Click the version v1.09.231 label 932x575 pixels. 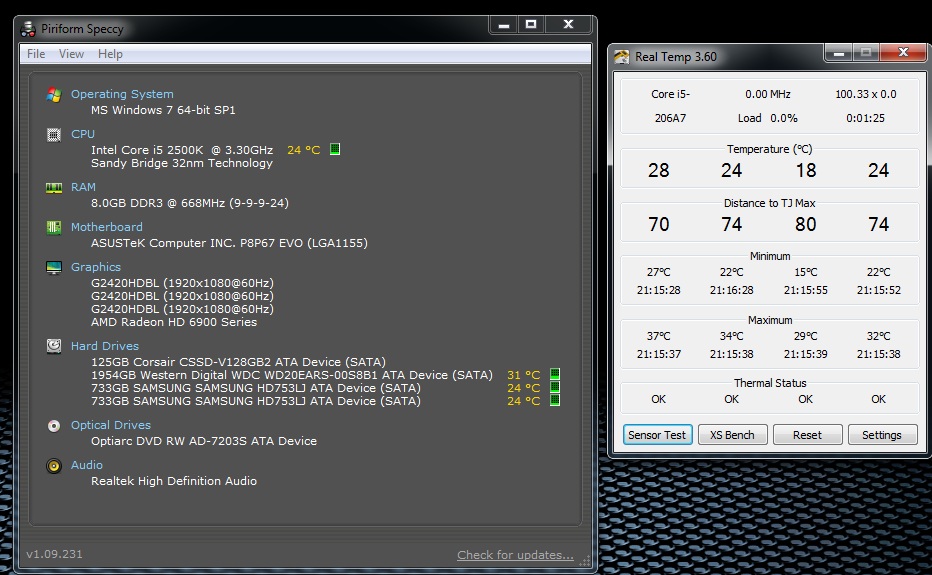(x=54, y=554)
